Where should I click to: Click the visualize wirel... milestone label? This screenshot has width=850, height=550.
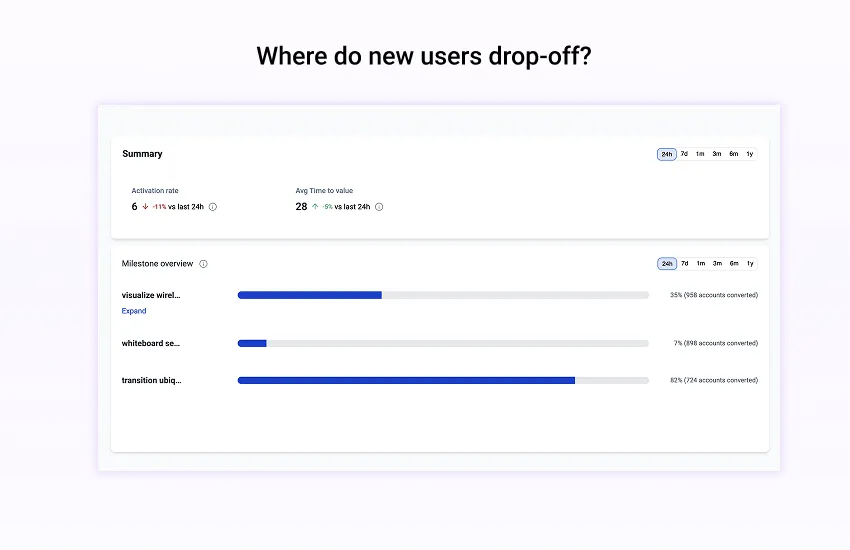151,295
